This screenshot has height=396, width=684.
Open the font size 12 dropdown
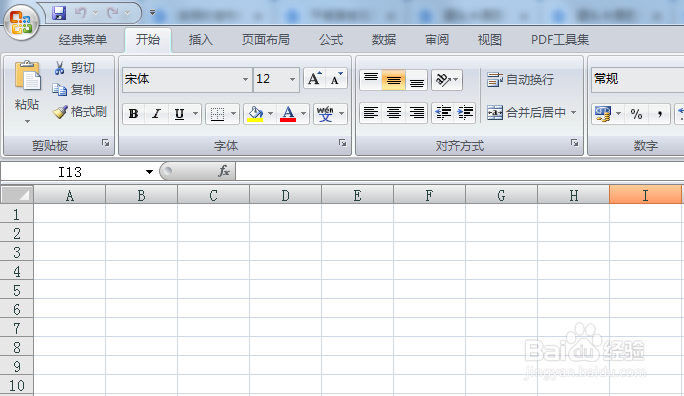[292, 79]
